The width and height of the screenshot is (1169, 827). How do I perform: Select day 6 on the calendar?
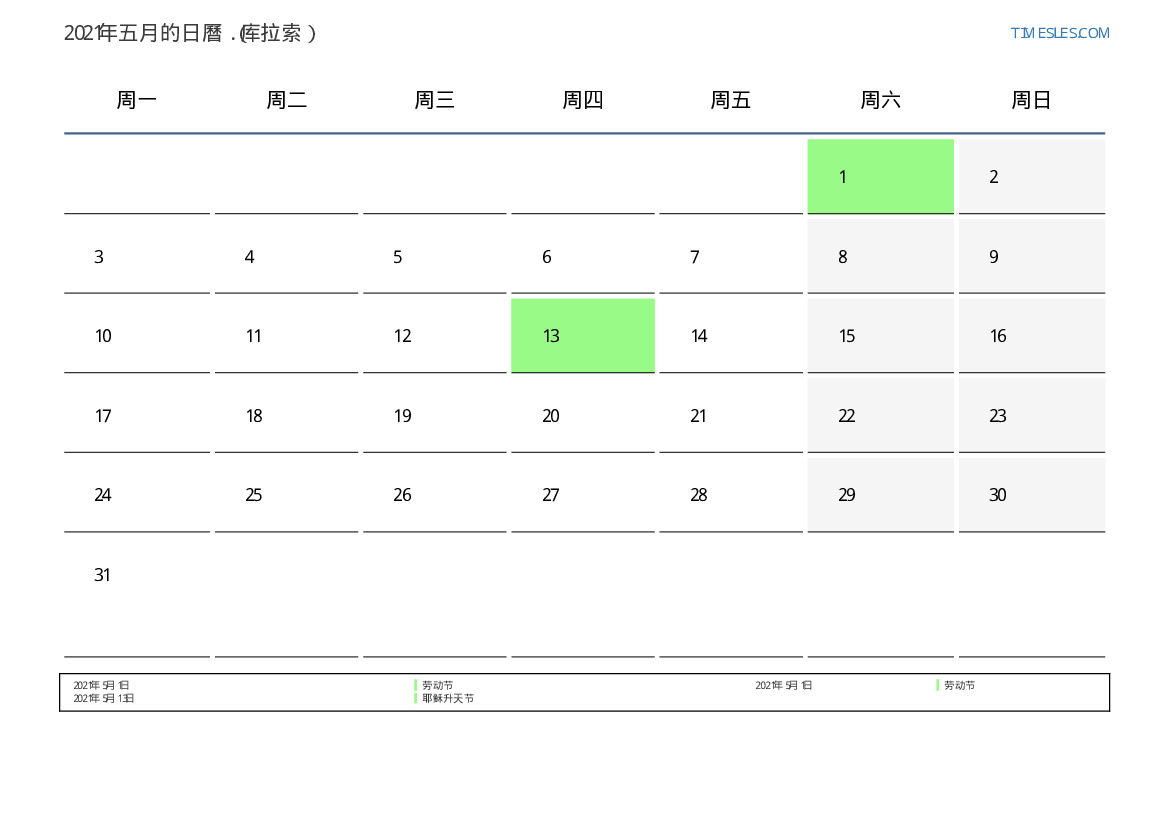tap(583, 256)
